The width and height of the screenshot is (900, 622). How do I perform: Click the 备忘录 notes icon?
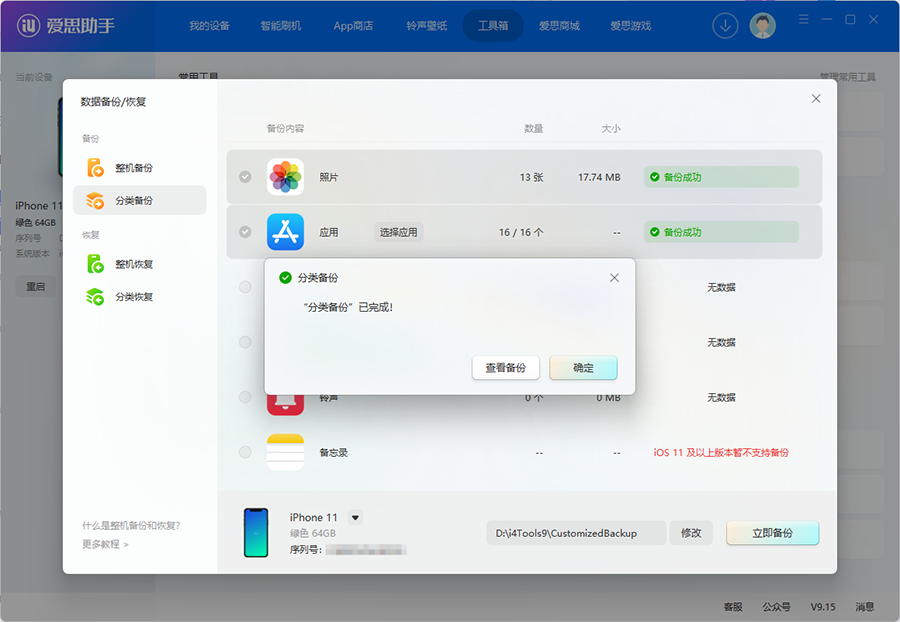pyautogui.click(x=285, y=452)
